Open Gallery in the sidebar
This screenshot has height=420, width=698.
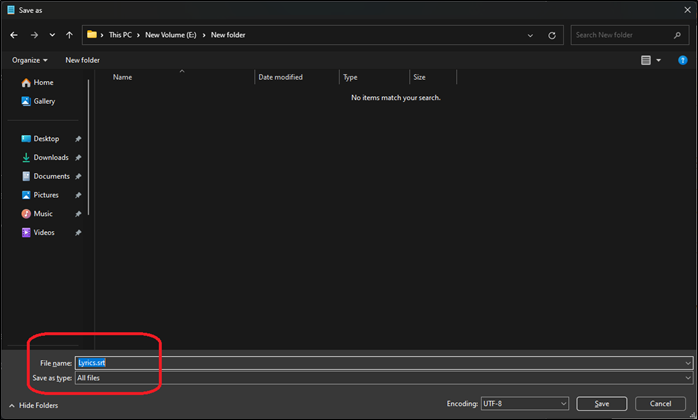[x=44, y=101]
